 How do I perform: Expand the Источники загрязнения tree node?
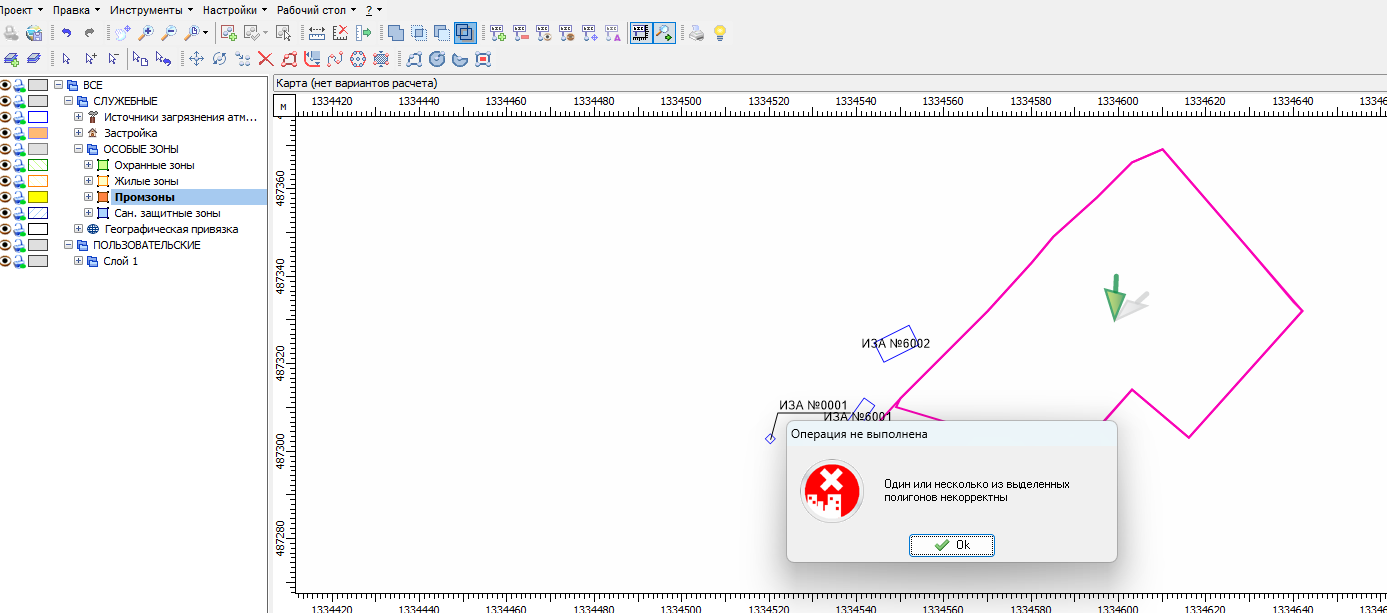coord(79,117)
